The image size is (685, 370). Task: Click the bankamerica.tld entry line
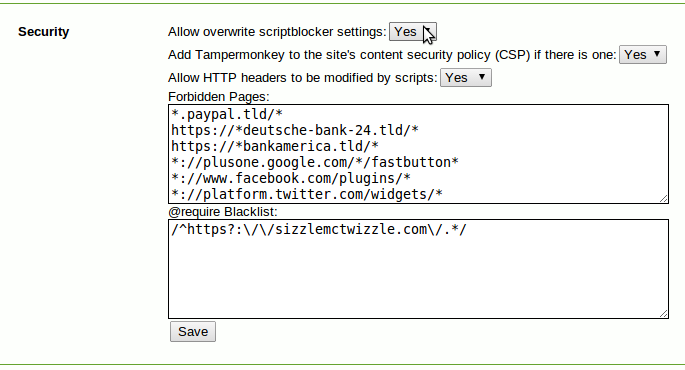[x=275, y=146]
